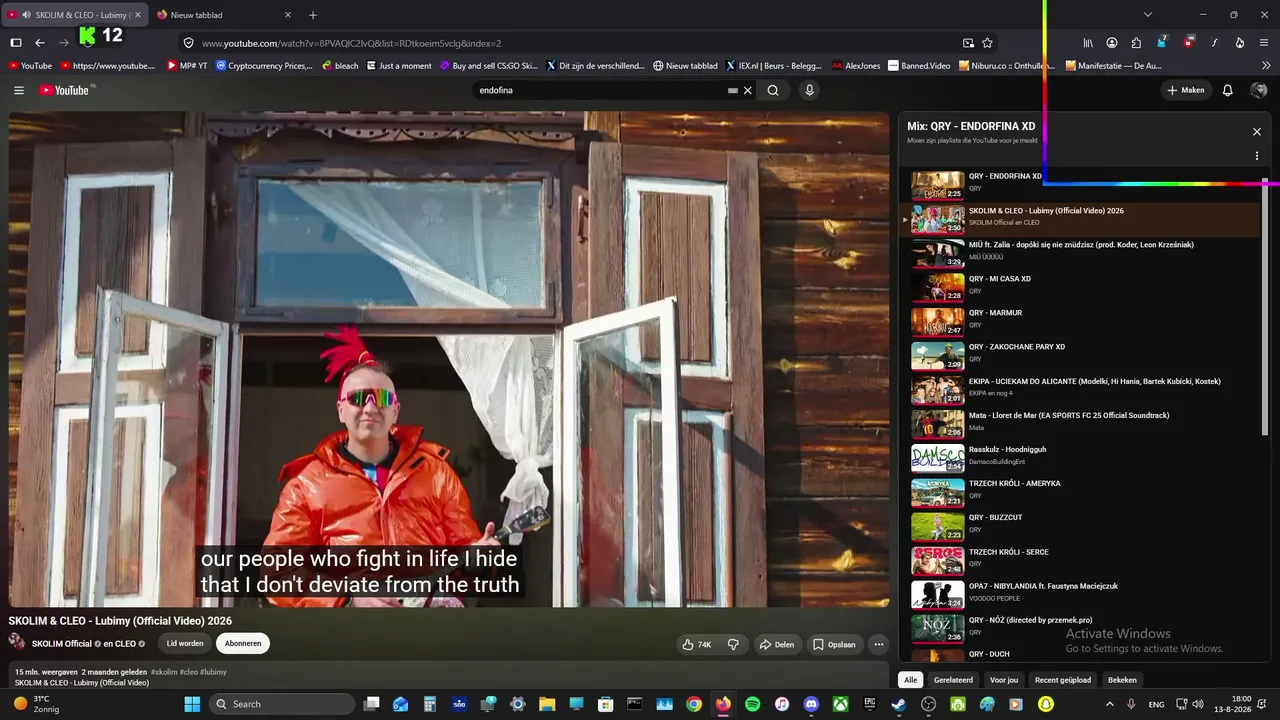This screenshot has height=720, width=1280.
Task: Open the Mix playlist options menu
Action: 1257,156
